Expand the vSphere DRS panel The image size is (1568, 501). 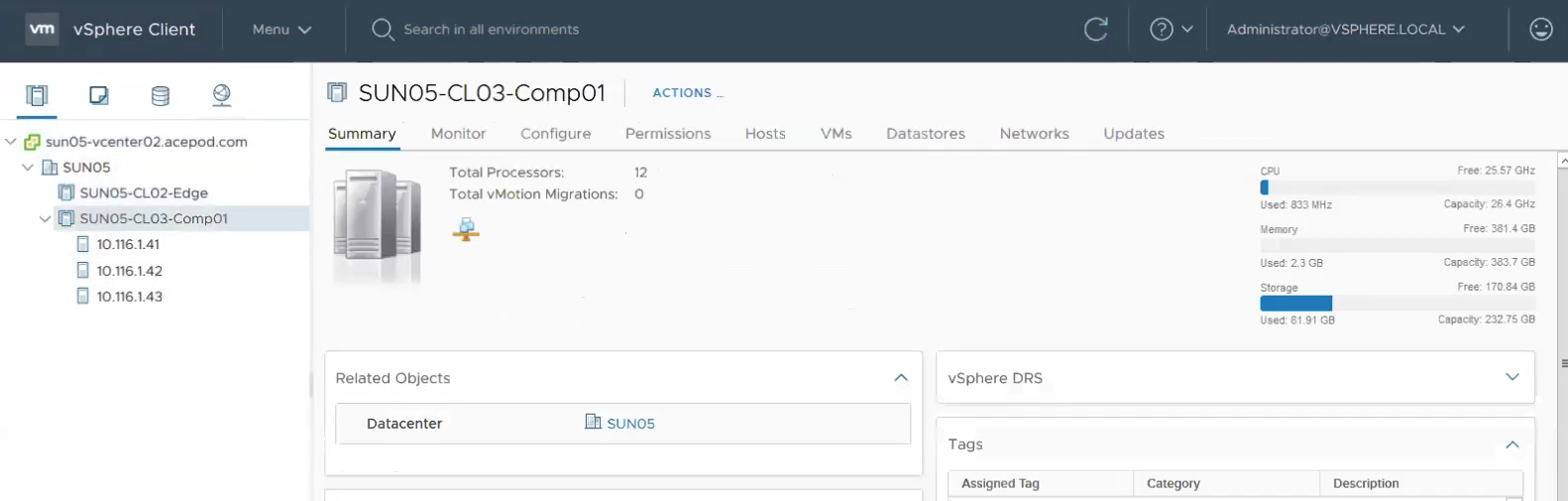click(1512, 377)
